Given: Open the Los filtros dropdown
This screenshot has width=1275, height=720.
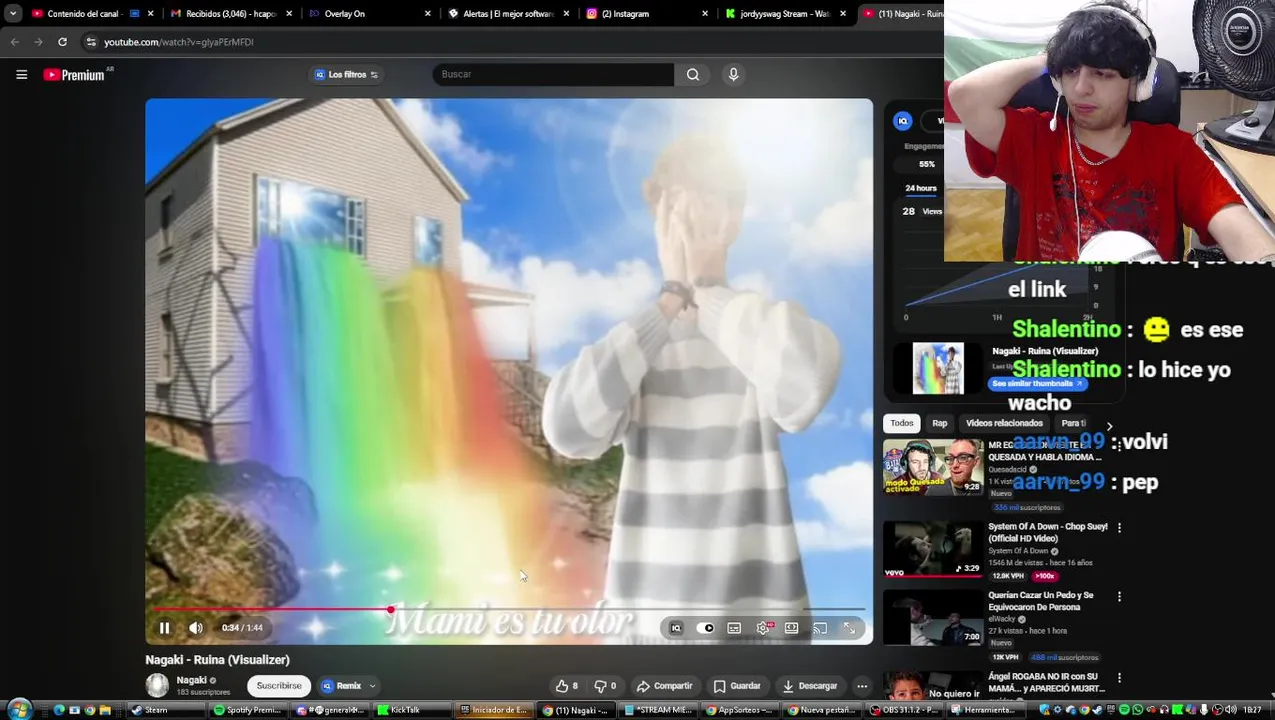Looking at the screenshot, I should [x=346, y=74].
